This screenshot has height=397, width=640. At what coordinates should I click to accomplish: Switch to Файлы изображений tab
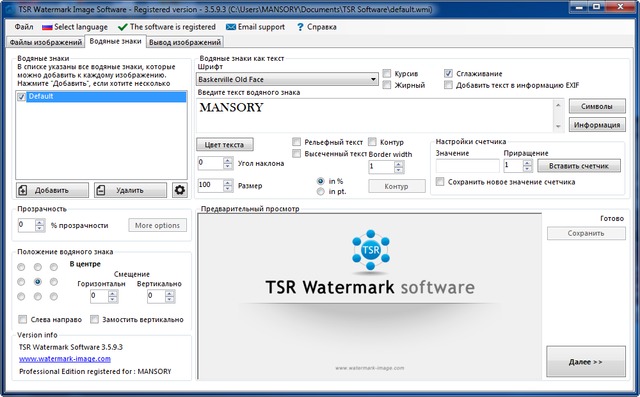click(x=45, y=42)
